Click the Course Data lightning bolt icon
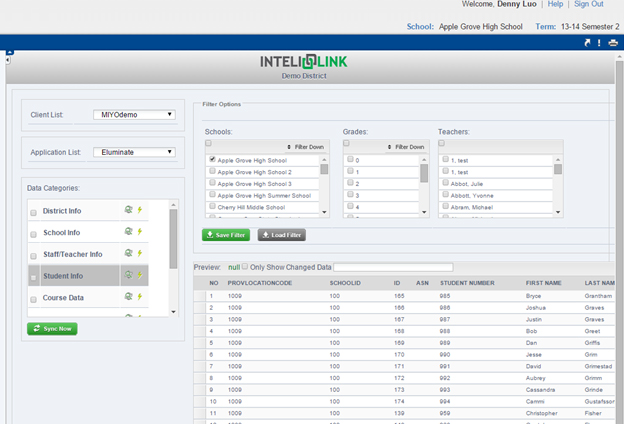Viewport: 624px width, 424px height. tap(140, 296)
